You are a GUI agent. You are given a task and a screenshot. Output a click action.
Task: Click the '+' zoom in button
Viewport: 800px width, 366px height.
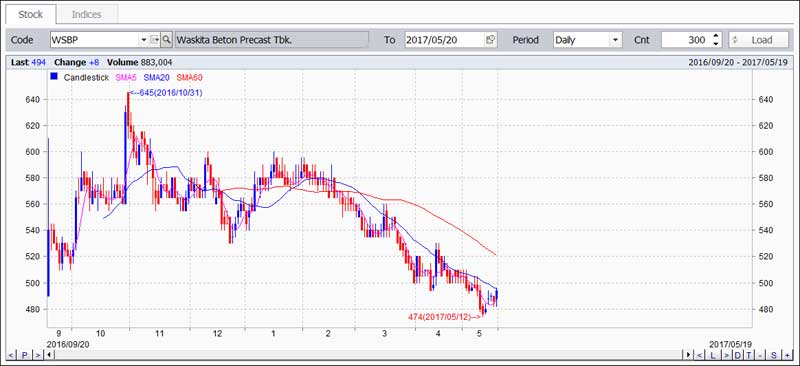(x=788, y=355)
